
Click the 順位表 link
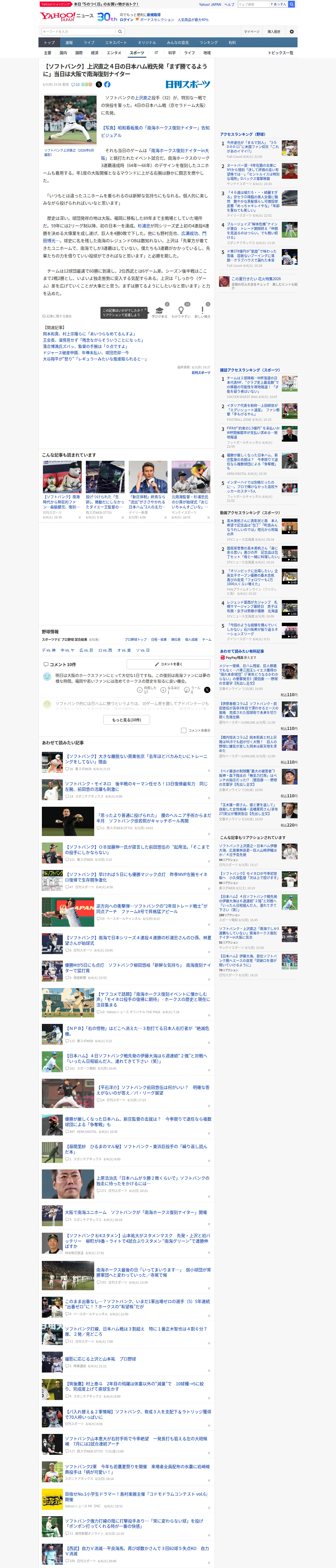[176, 640]
